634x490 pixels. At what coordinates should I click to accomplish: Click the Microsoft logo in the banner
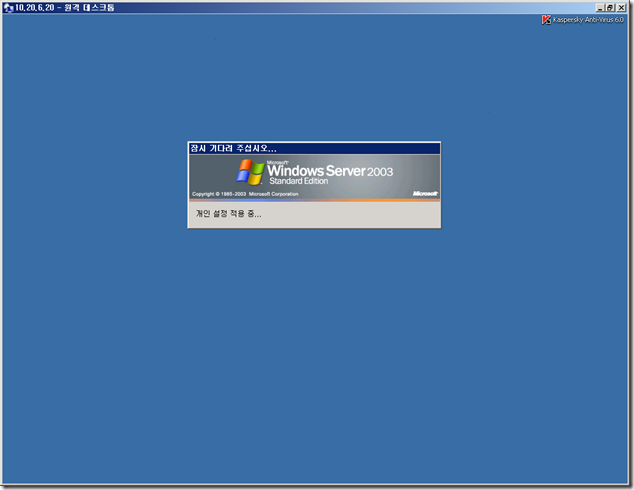coord(425,194)
